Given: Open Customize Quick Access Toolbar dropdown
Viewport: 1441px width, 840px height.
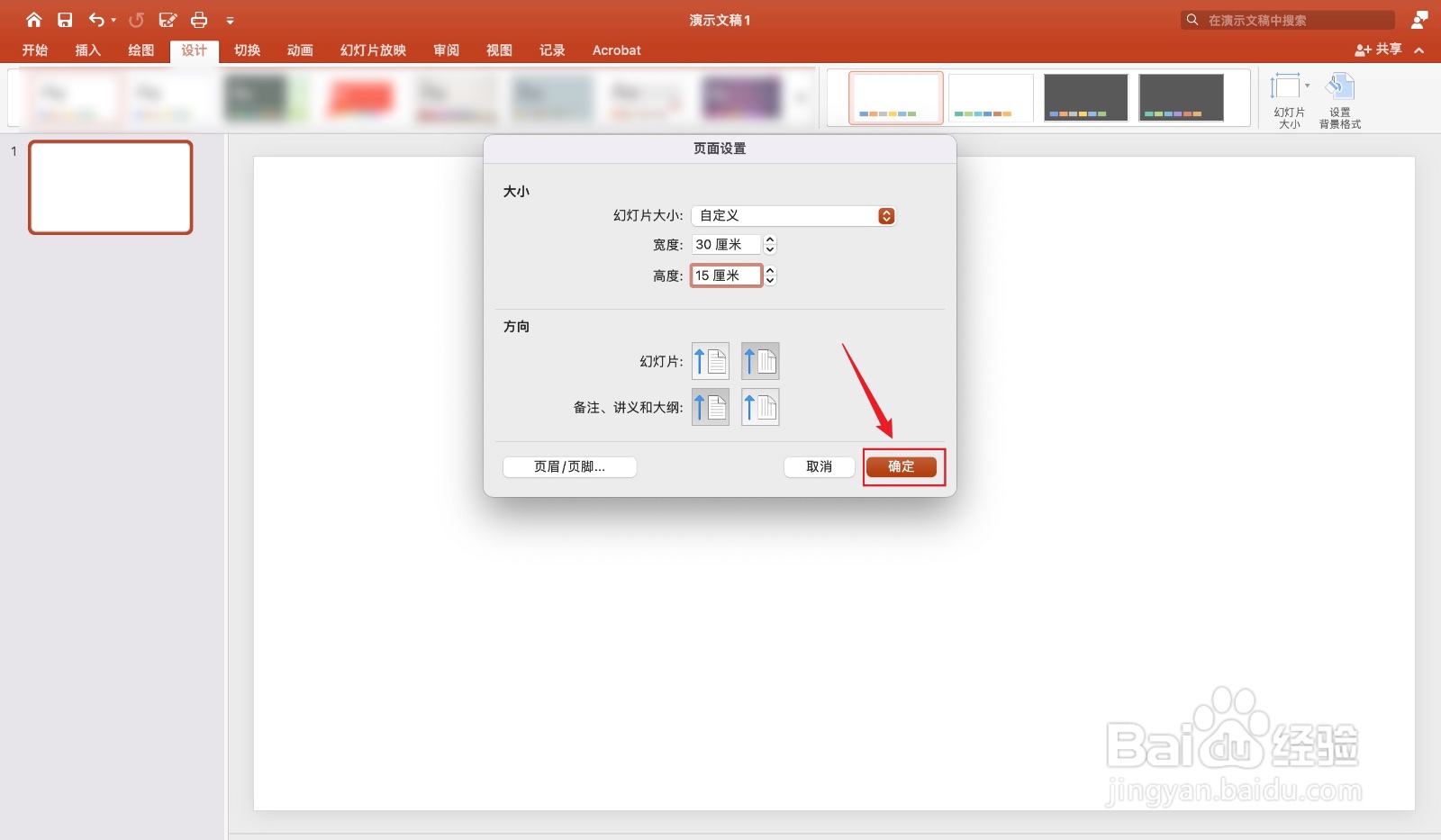Looking at the screenshot, I should click(x=230, y=20).
